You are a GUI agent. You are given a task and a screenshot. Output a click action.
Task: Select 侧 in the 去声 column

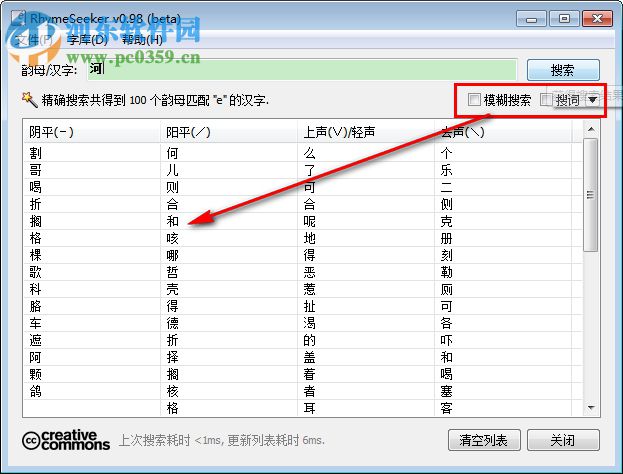tap(446, 204)
